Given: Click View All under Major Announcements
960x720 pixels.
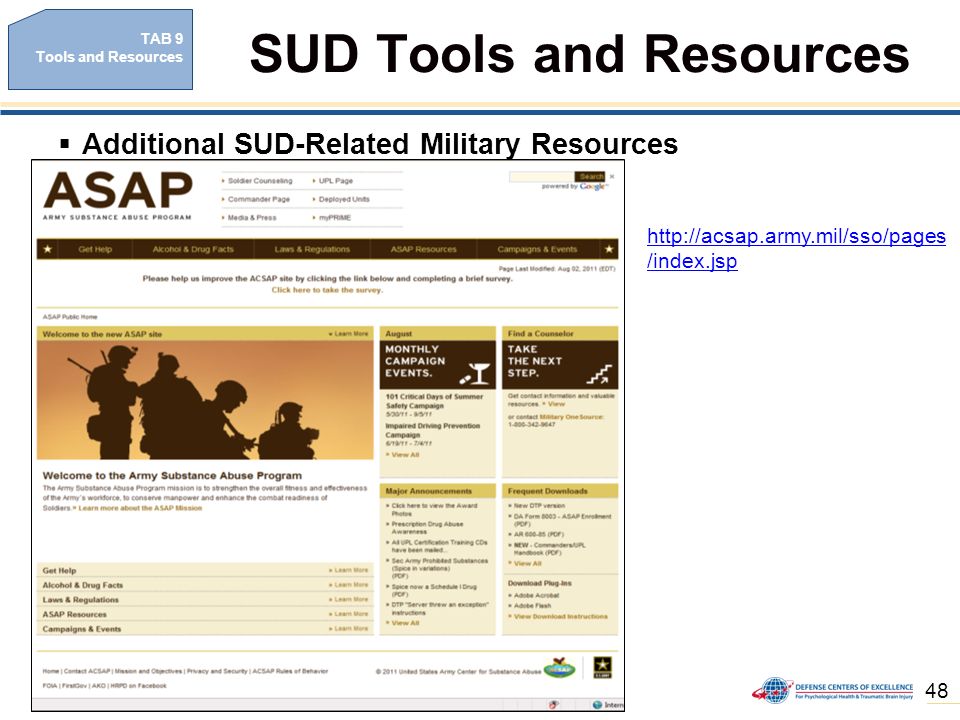Looking at the screenshot, I should [405, 623].
